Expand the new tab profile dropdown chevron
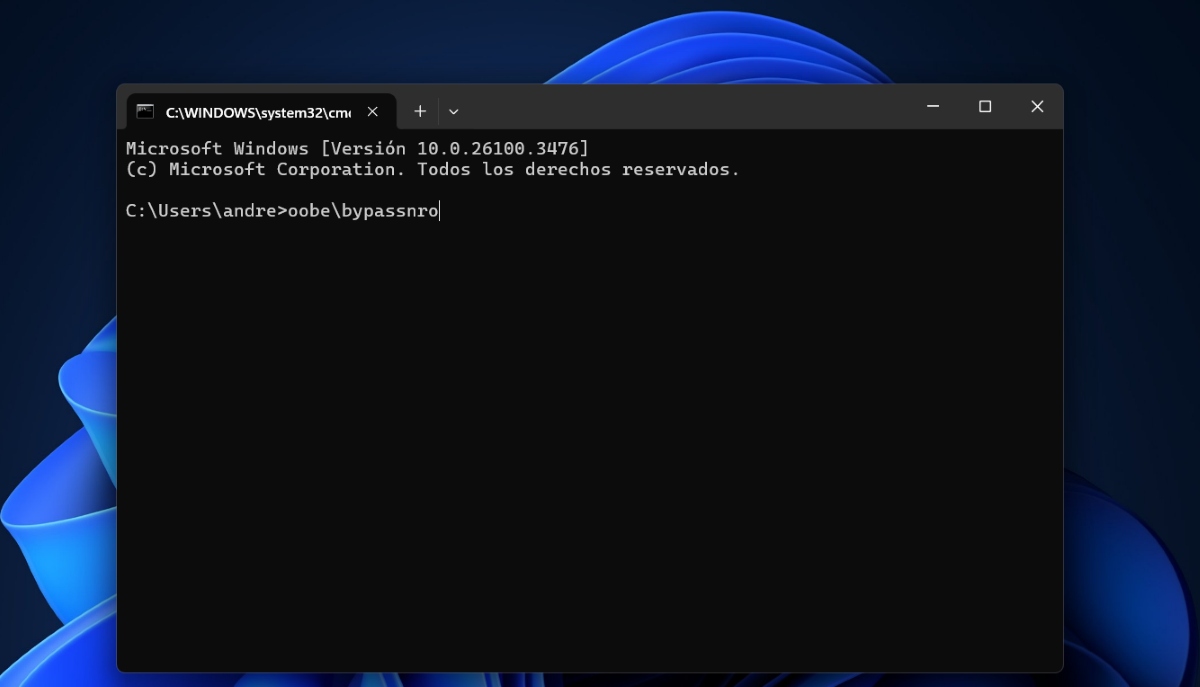Image resolution: width=1200 pixels, height=687 pixels. (453, 111)
